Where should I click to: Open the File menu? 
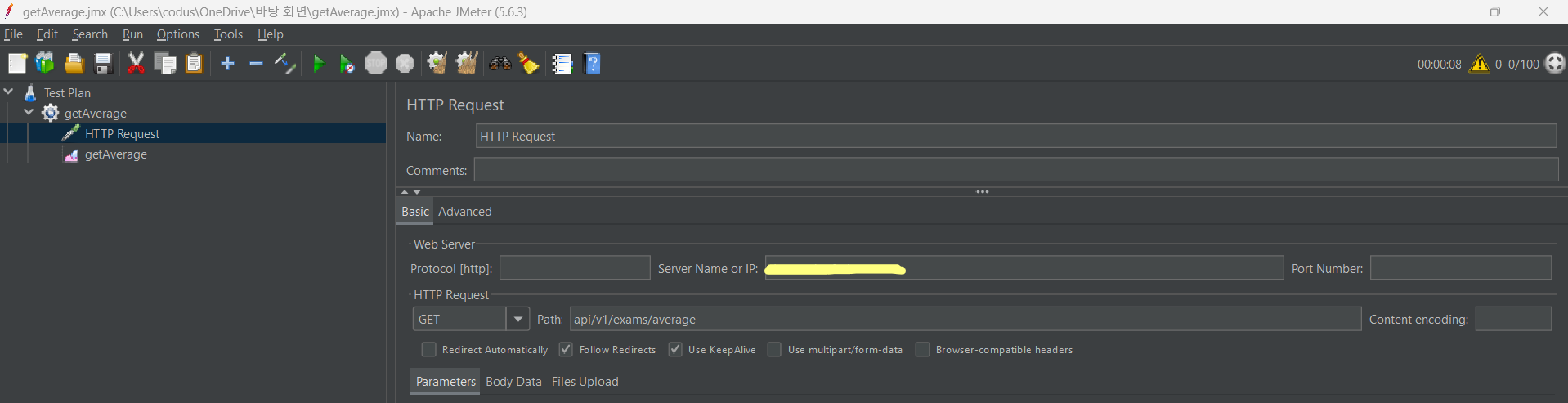point(13,34)
